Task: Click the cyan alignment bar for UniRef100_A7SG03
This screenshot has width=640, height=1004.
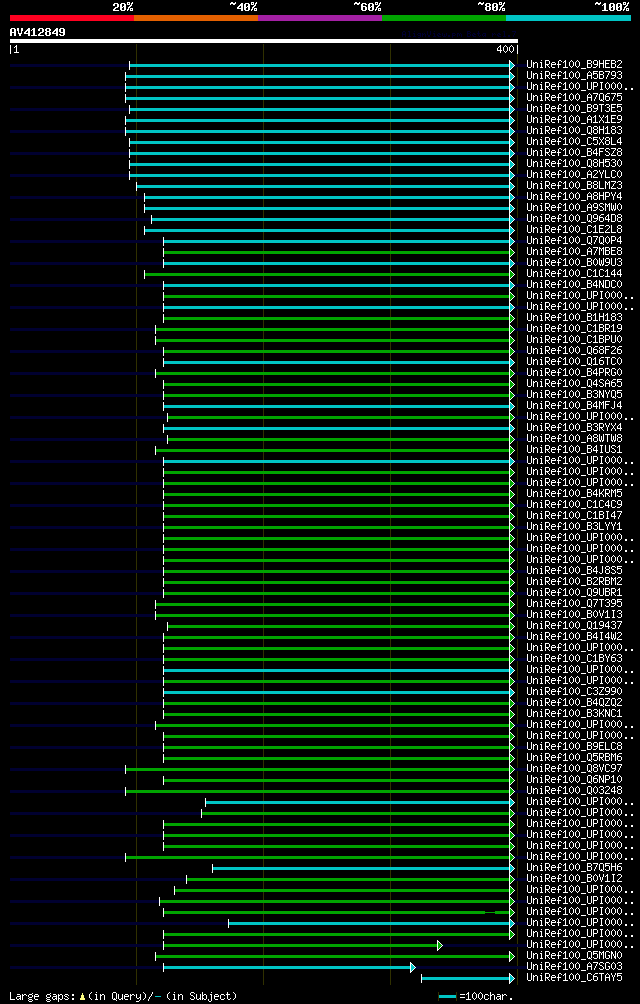Action: click(287, 968)
